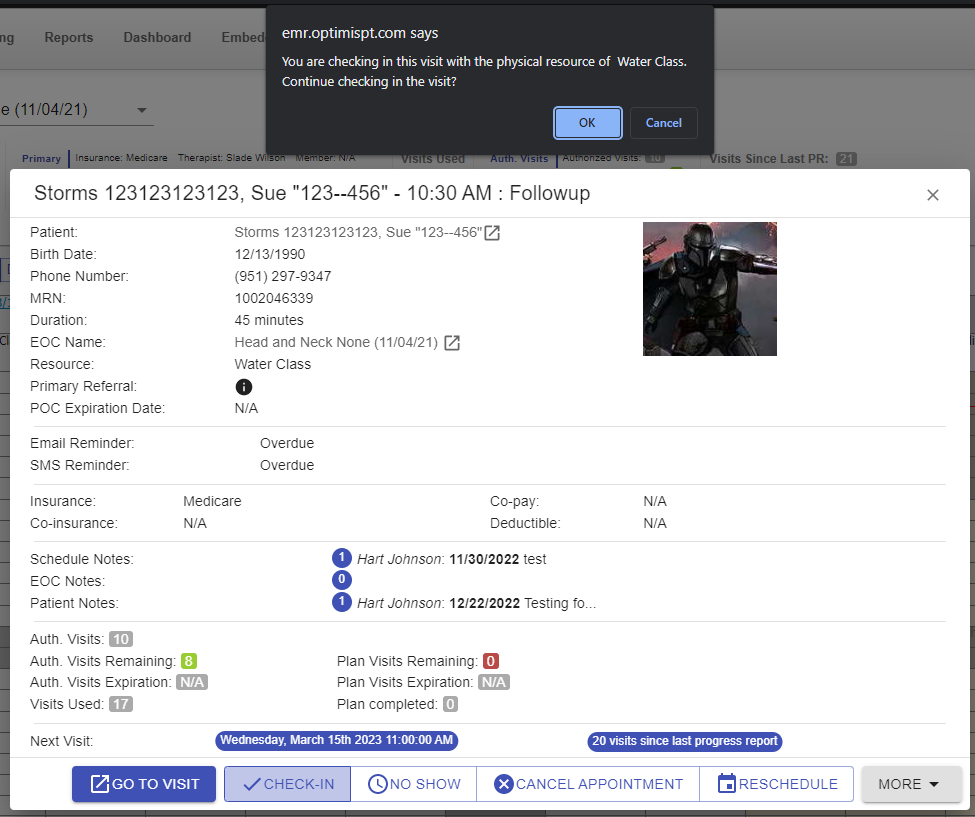Click the Schedule Notes count badge
975x817 pixels.
pyautogui.click(x=341, y=558)
